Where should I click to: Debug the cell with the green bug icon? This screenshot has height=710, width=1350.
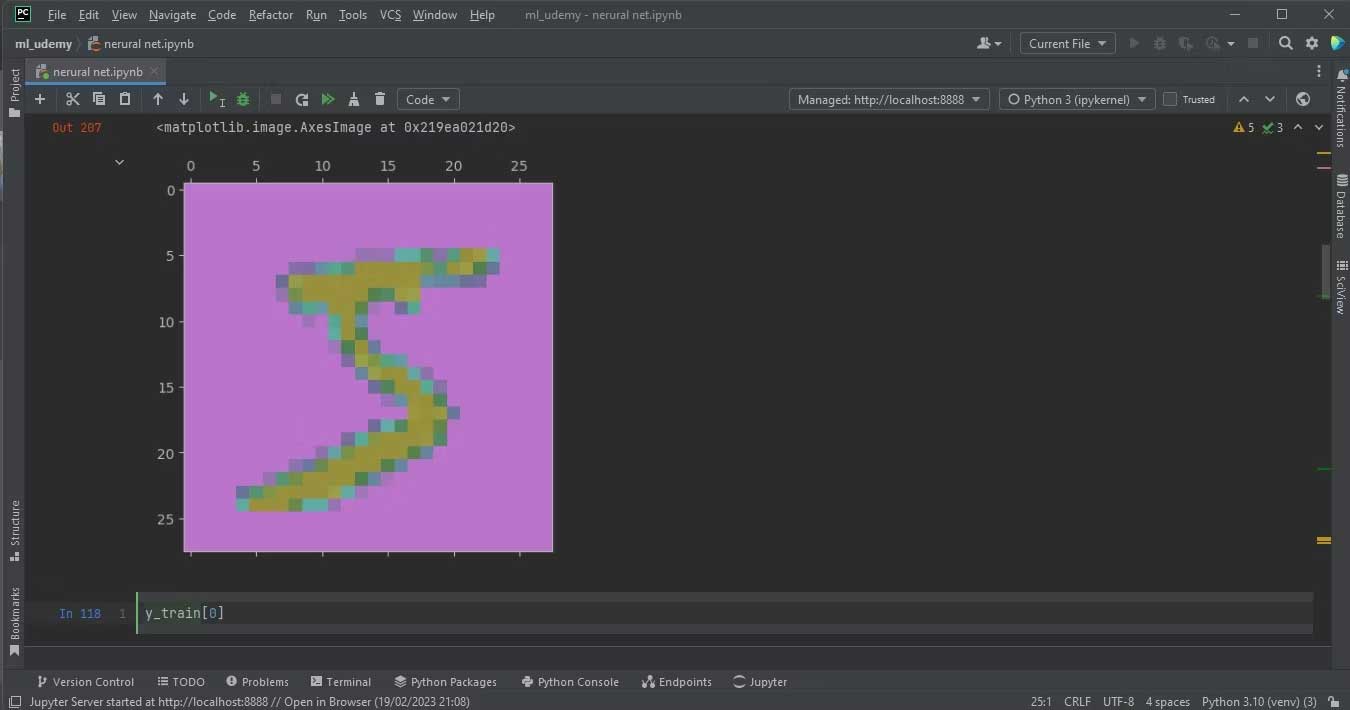click(x=243, y=99)
